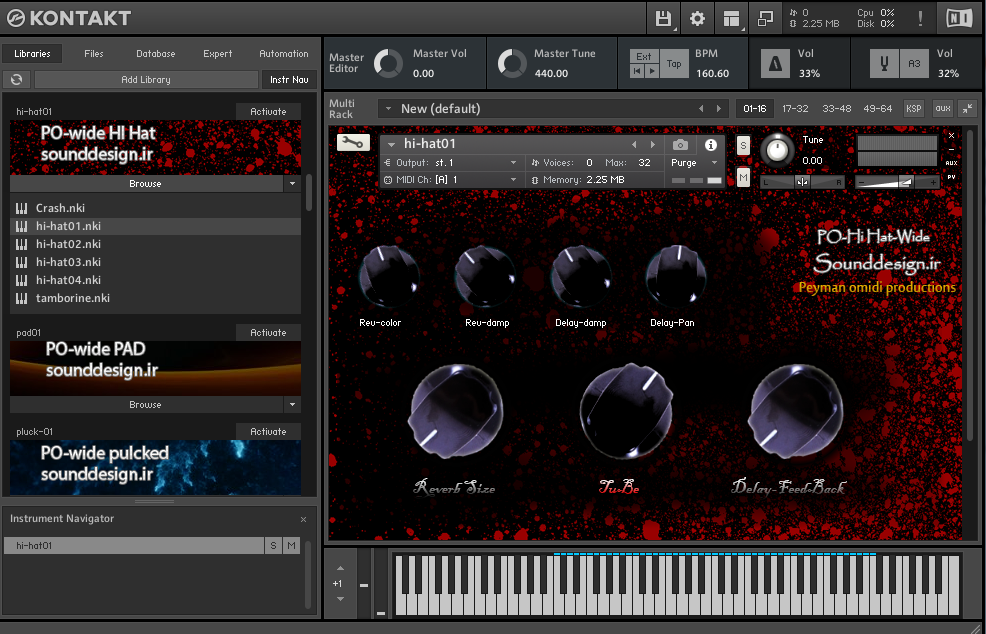Switch to the Libraries tab
986x634 pixels.
point(32,53)
